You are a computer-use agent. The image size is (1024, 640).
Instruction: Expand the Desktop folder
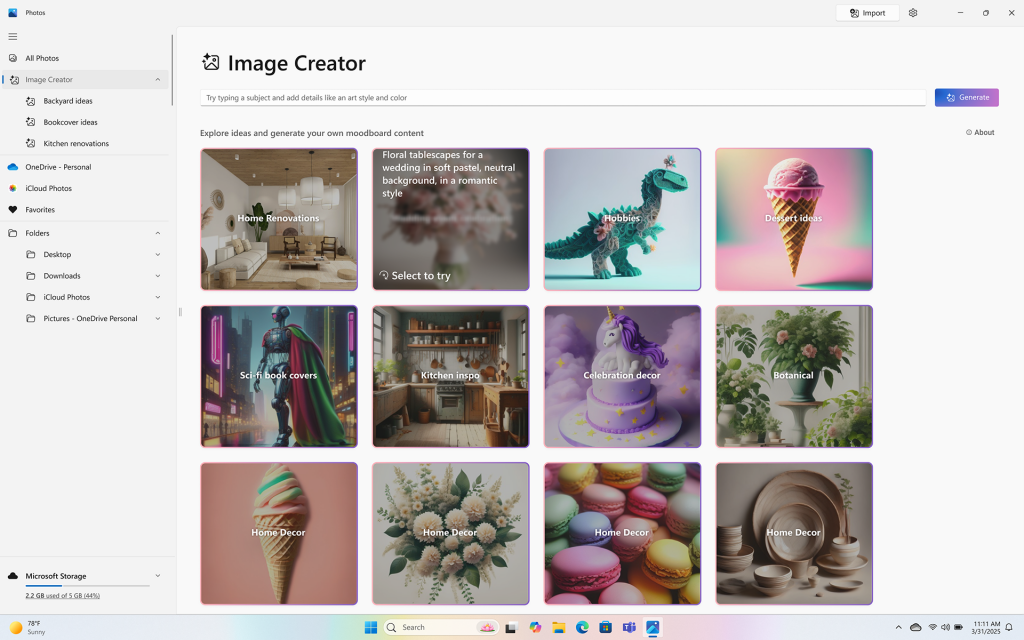click(157, 254)
